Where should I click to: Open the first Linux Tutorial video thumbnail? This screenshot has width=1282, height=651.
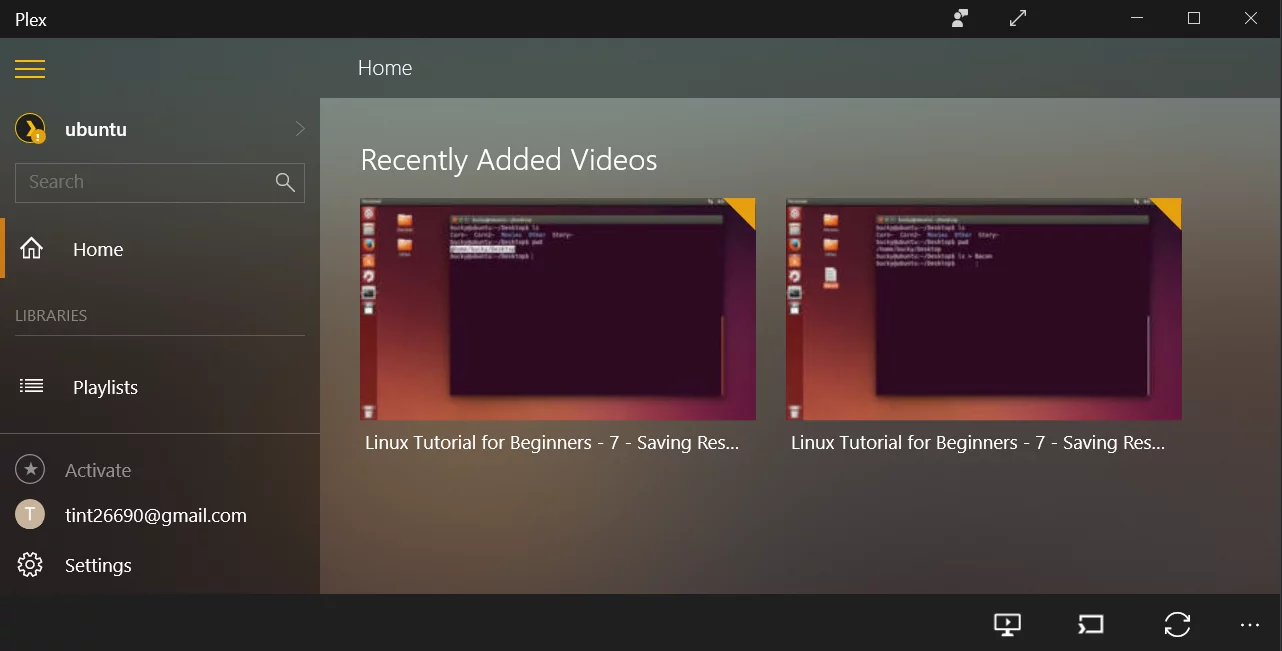[558, 309]
